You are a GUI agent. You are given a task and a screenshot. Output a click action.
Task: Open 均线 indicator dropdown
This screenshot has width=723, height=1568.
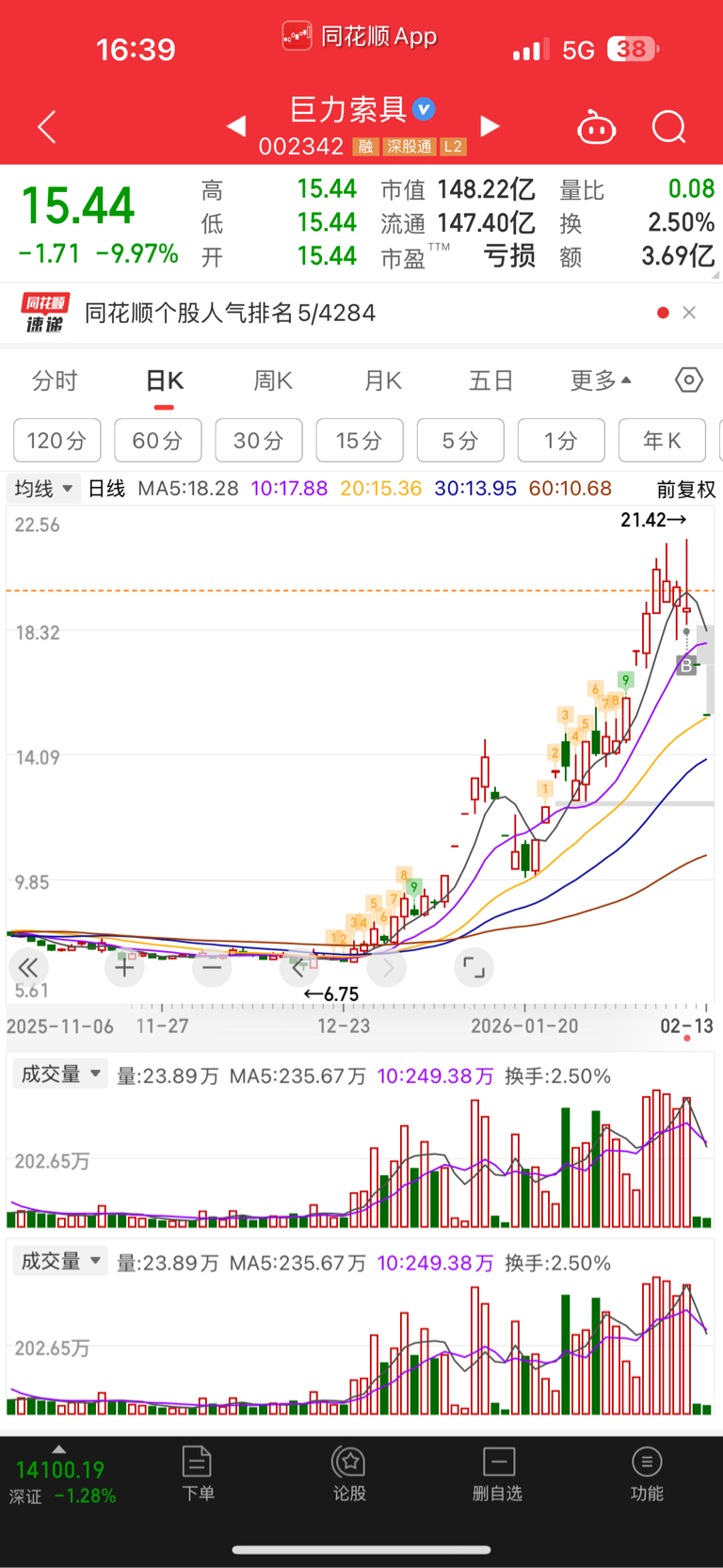coord(43,489)
